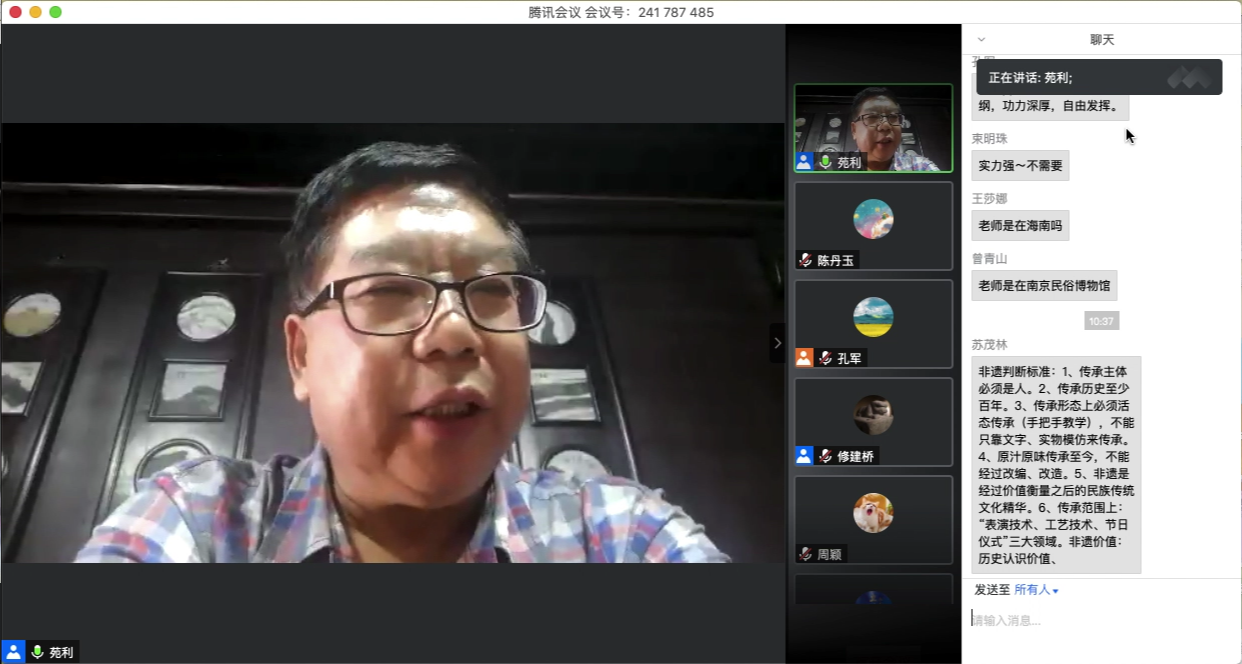This screenshot has height=664, width=1242.
Task: Select the chat message '老师是在海南吗'
Action: pyautogui.click(x=1019, y=225)
